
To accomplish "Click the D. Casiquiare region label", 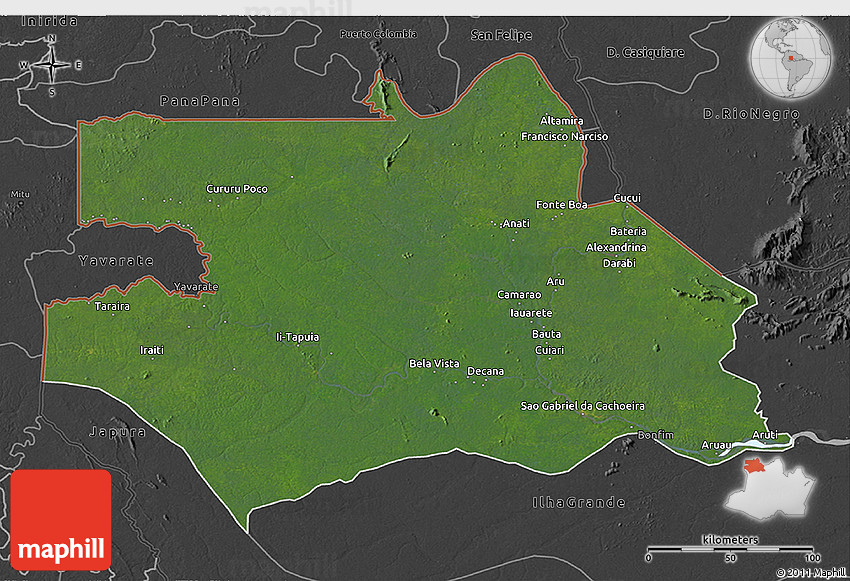I will [645, 52].
